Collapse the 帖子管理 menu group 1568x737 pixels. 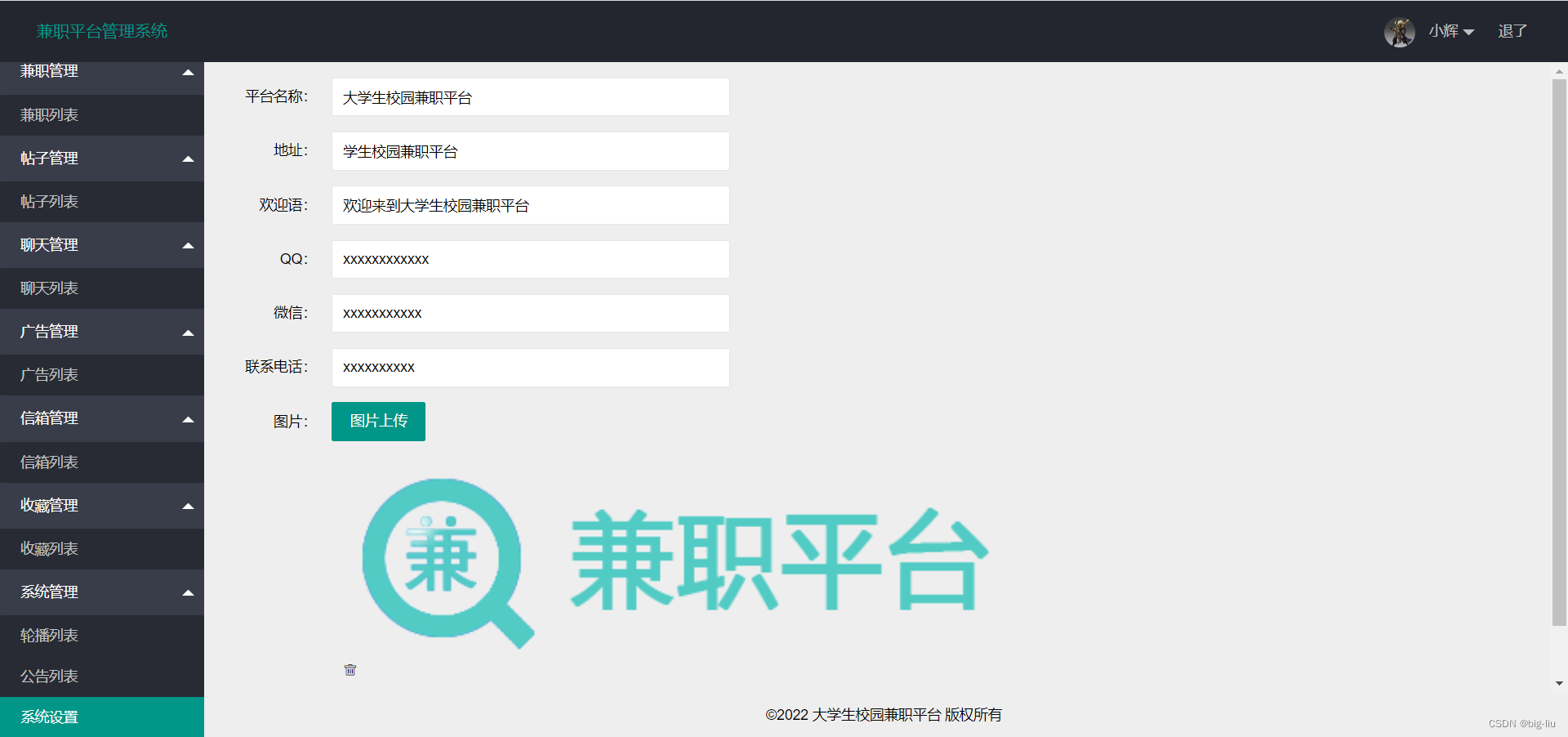tap(102, 159)
